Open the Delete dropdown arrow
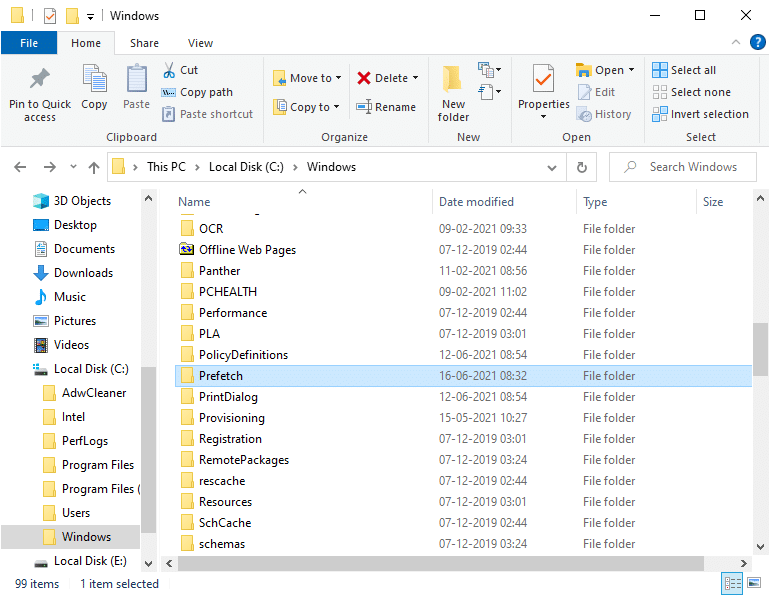Viewport: 770px width, 596px height. pos(415,78)
